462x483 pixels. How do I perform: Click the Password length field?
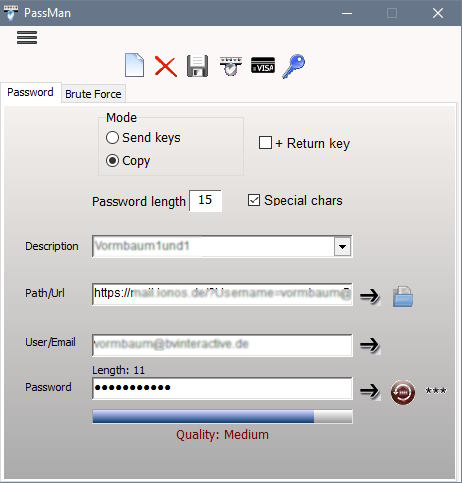pos(205,200)
